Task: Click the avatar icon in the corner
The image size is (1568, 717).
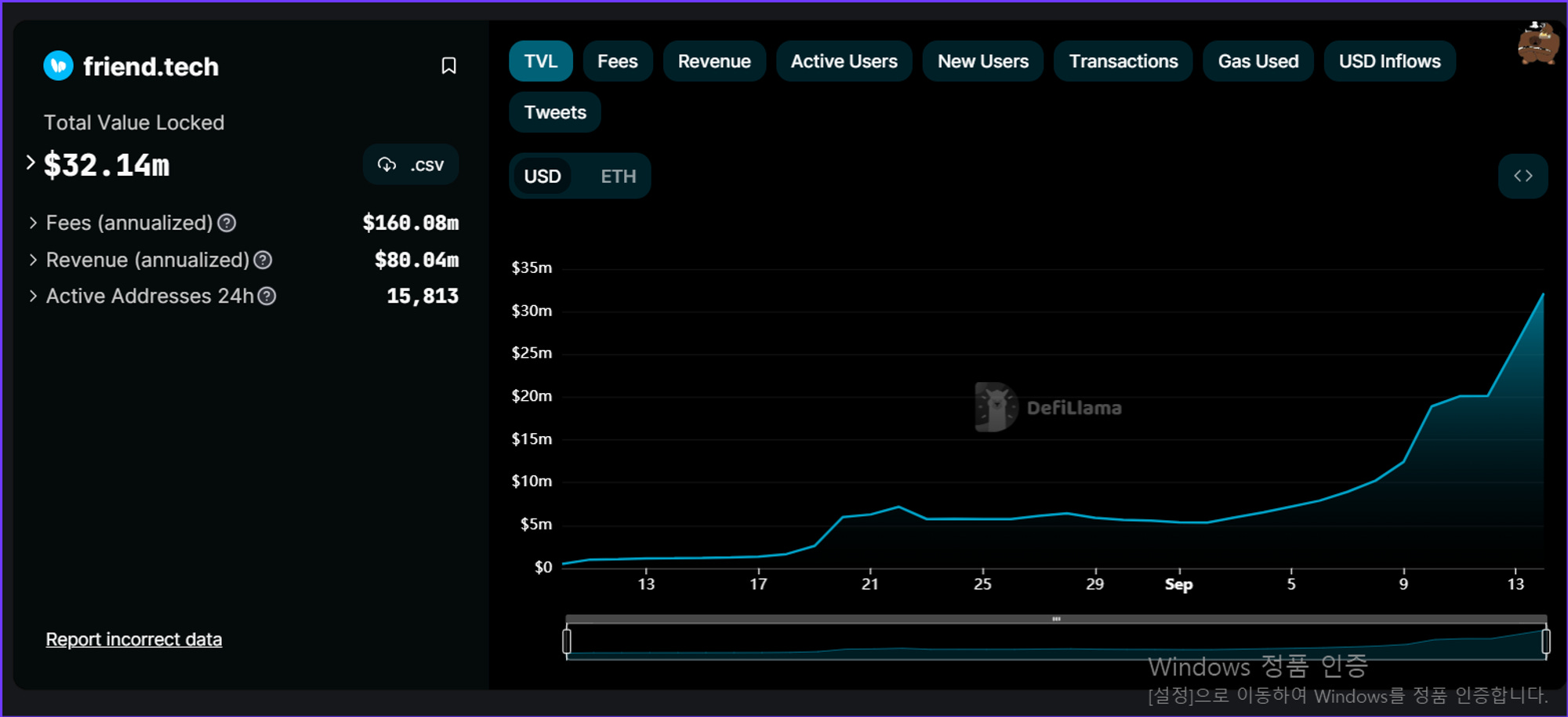Action: (x=1537, y=44)
